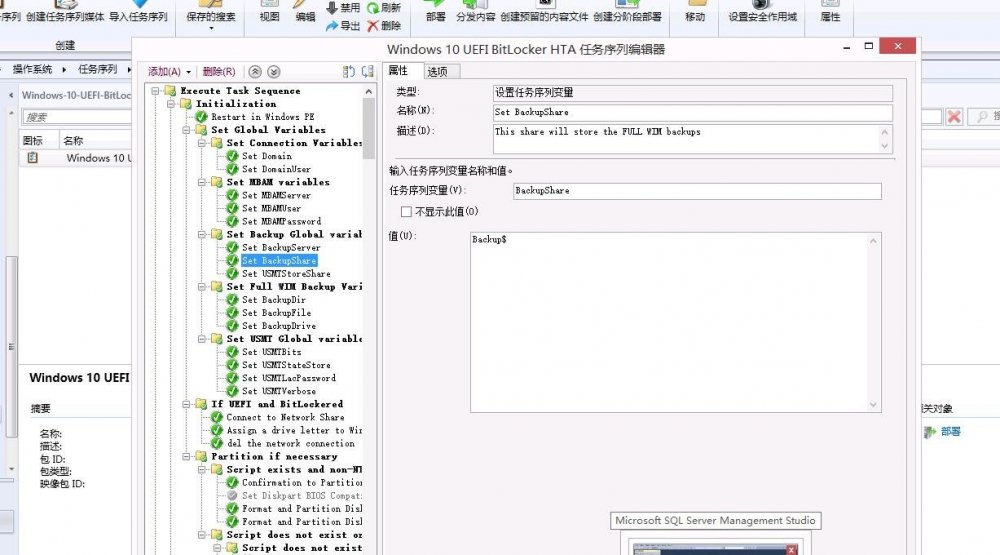Viewport: 1000px width, 555px height.
Task: Select Set USMTLacPassword step in tree
Action: pyautogui.click(x=289, y=378)
